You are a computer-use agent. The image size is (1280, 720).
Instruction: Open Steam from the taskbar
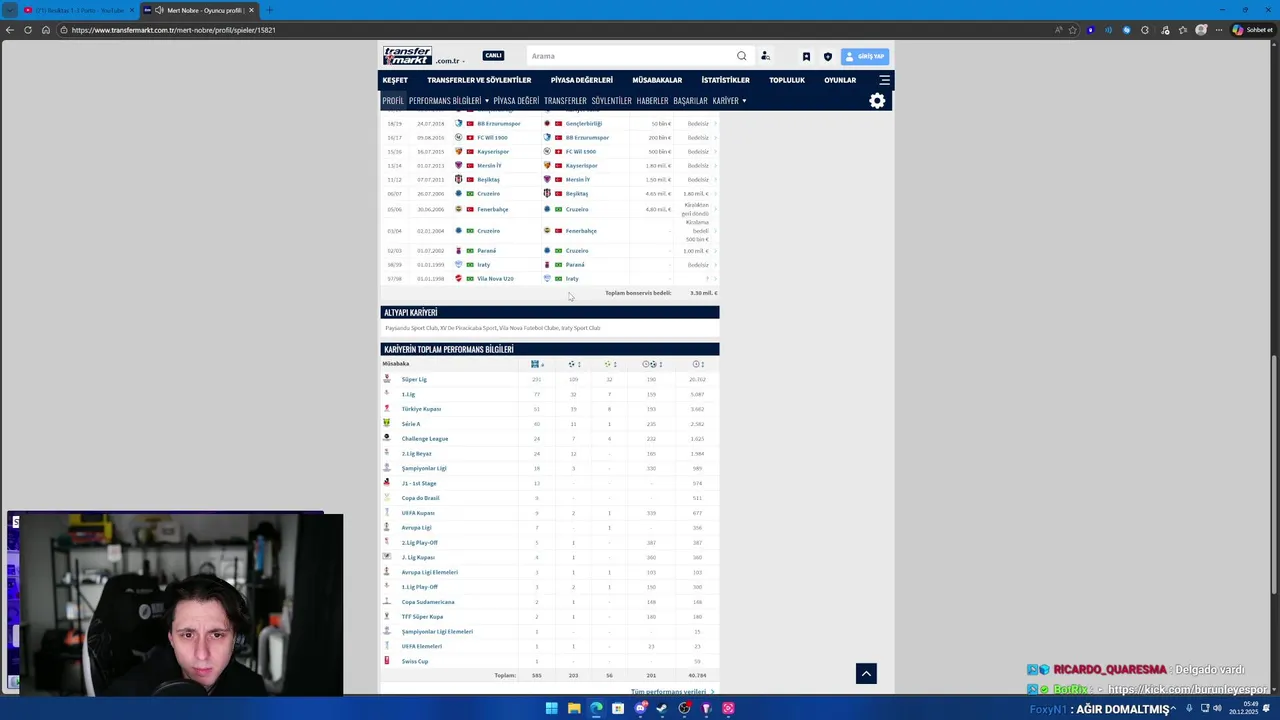point(662,708)
